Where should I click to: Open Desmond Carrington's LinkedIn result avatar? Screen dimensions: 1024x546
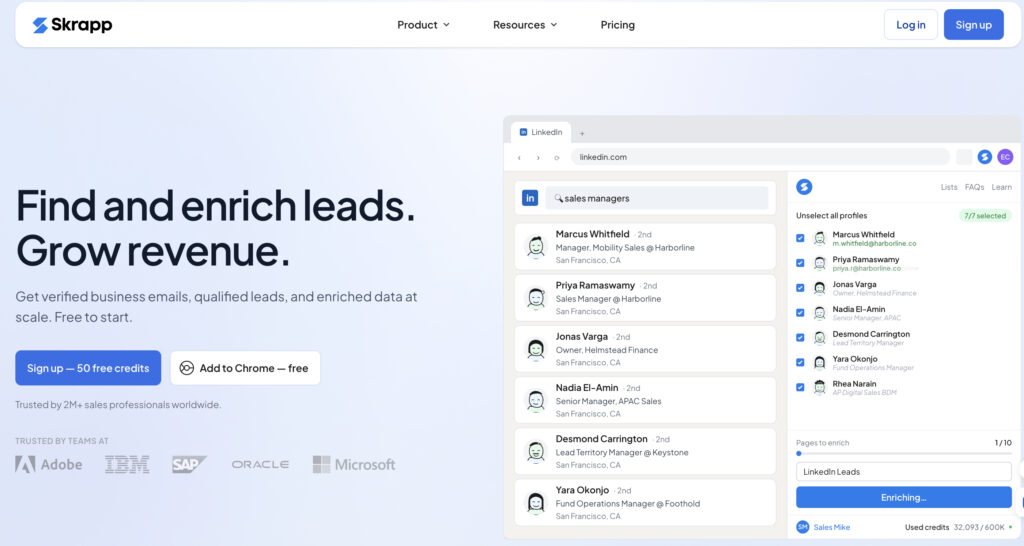tap(536, 451)
